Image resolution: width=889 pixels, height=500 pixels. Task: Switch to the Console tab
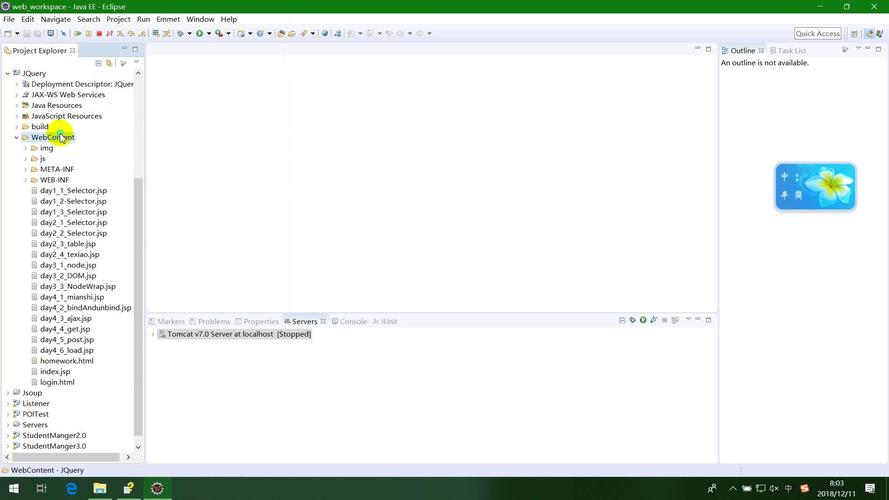349,321
